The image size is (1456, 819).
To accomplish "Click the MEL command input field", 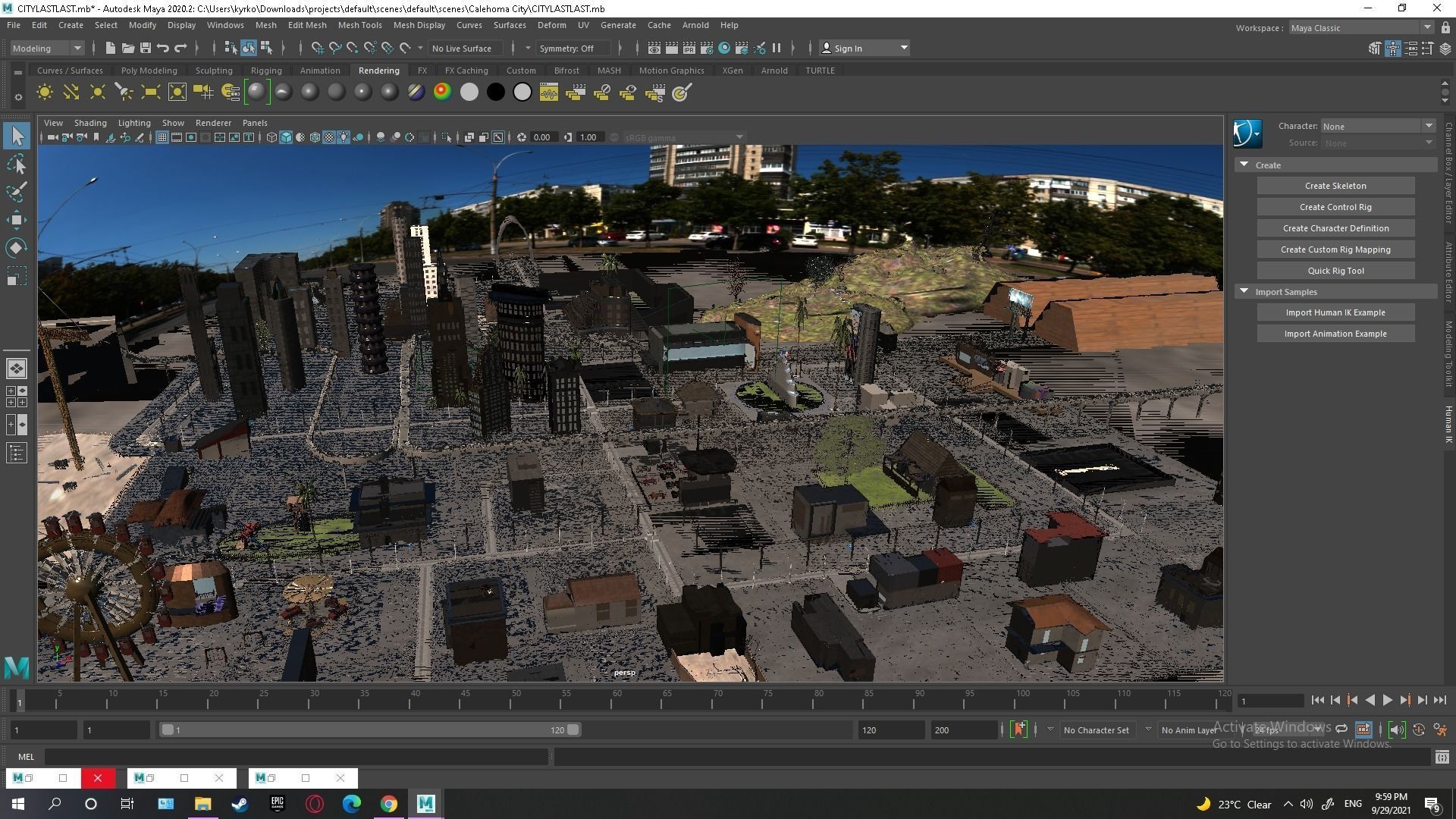I will 297,756.
